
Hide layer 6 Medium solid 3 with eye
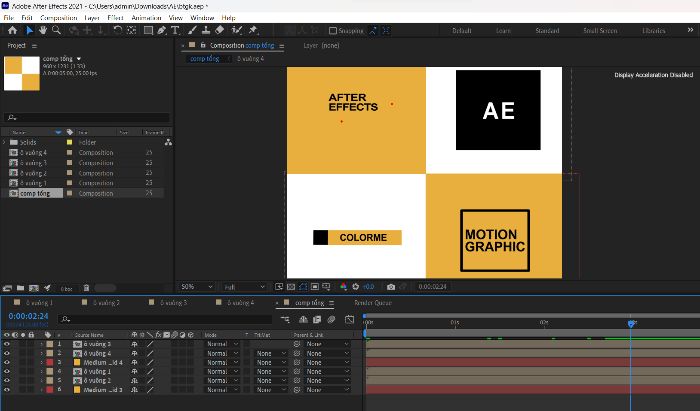(x=7, y=390)
